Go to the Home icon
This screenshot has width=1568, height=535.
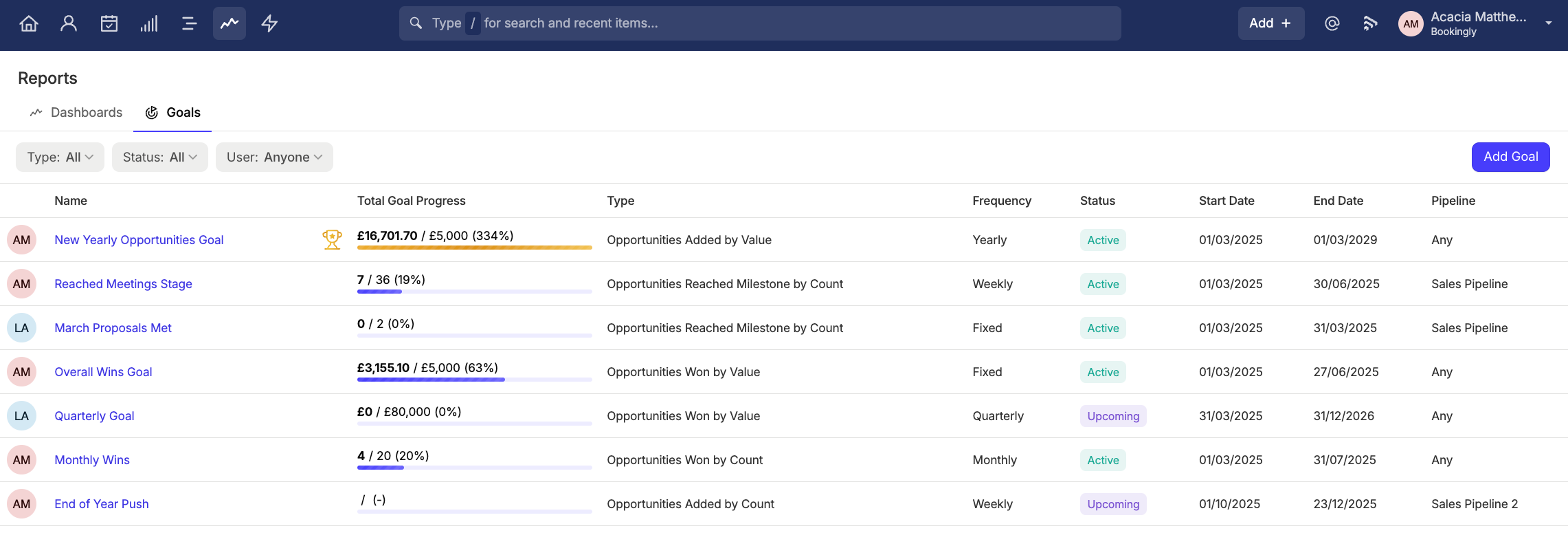(29, 23)
